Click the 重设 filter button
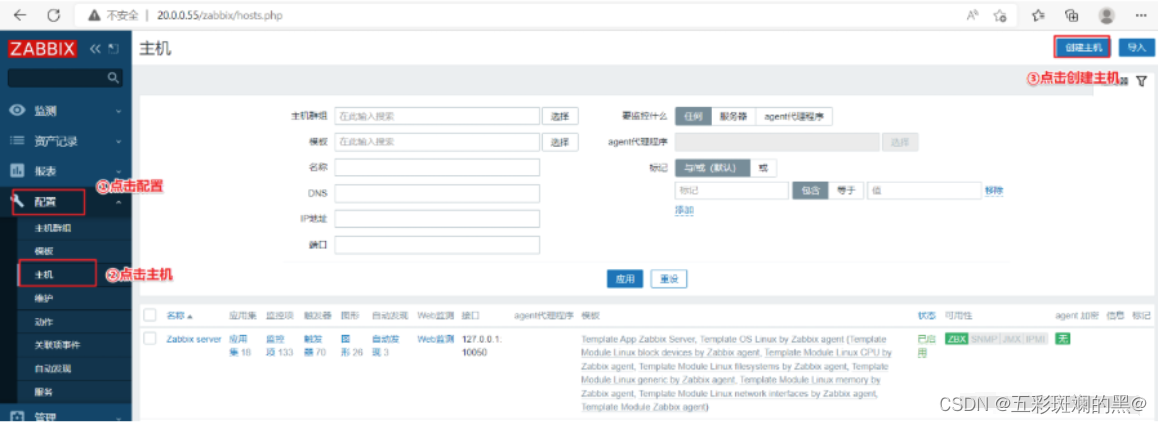The image size is (1162, 424). coord(669,279)
